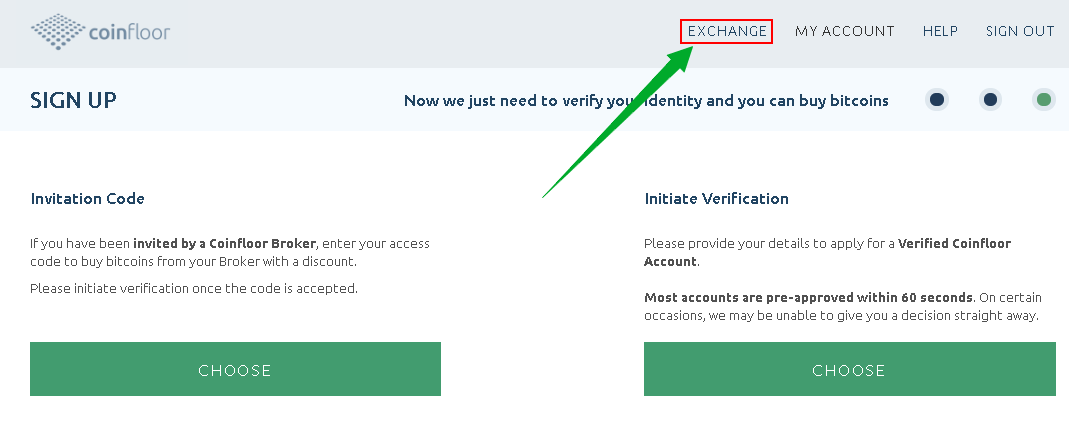
Task: Click the Initiate Verification heading
Action: [x=717, y=198]
